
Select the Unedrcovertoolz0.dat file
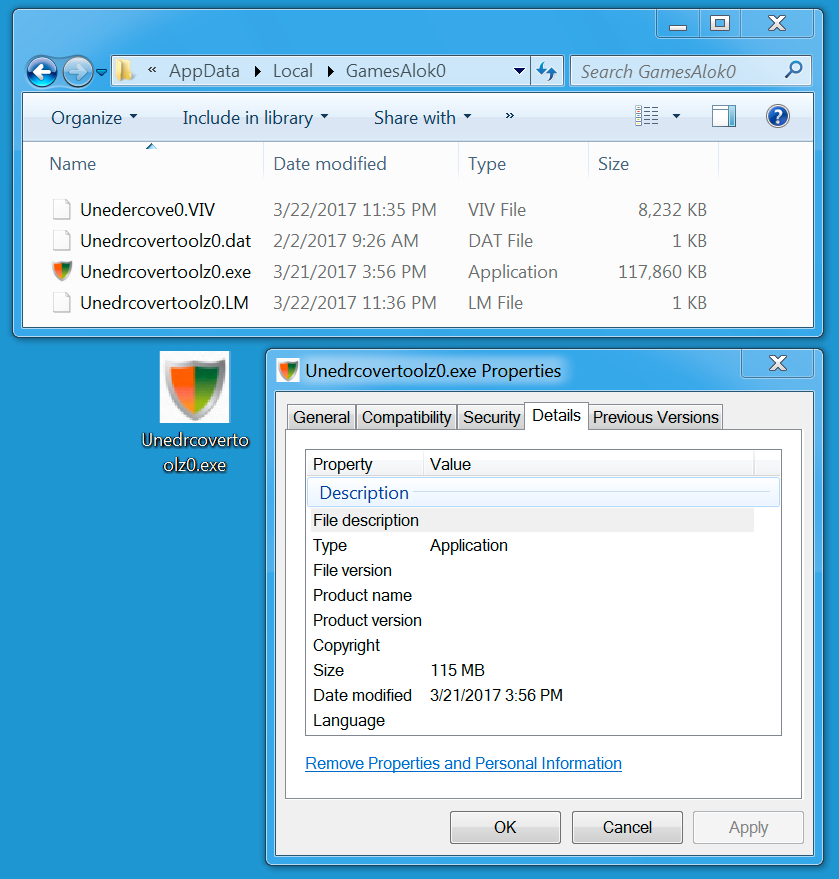click(165, 241)
